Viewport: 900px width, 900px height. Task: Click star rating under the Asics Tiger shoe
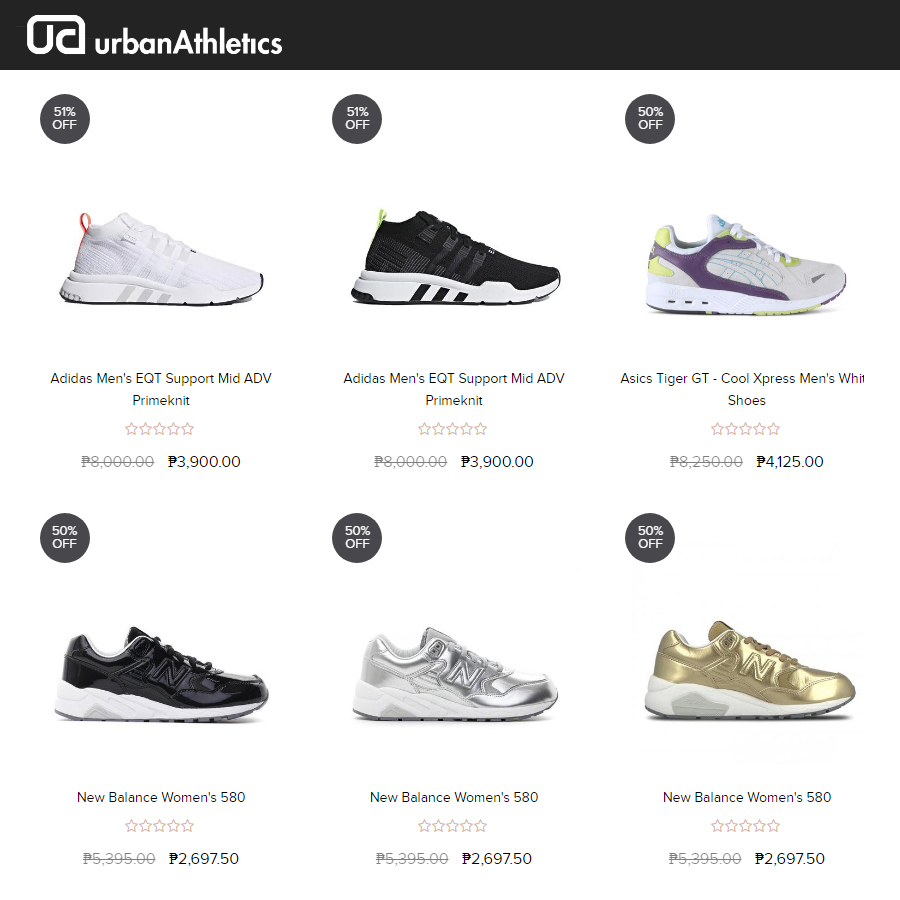(x=746, y=429)
